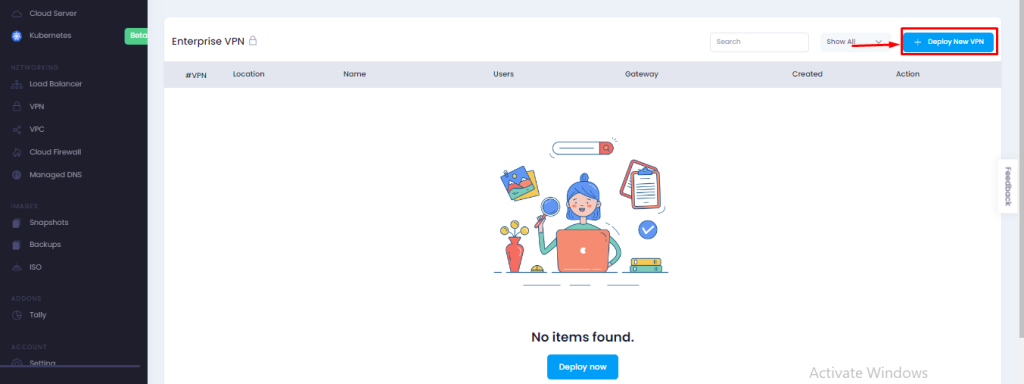Click the Deploy now button
1024x384 pixels.
583,367
